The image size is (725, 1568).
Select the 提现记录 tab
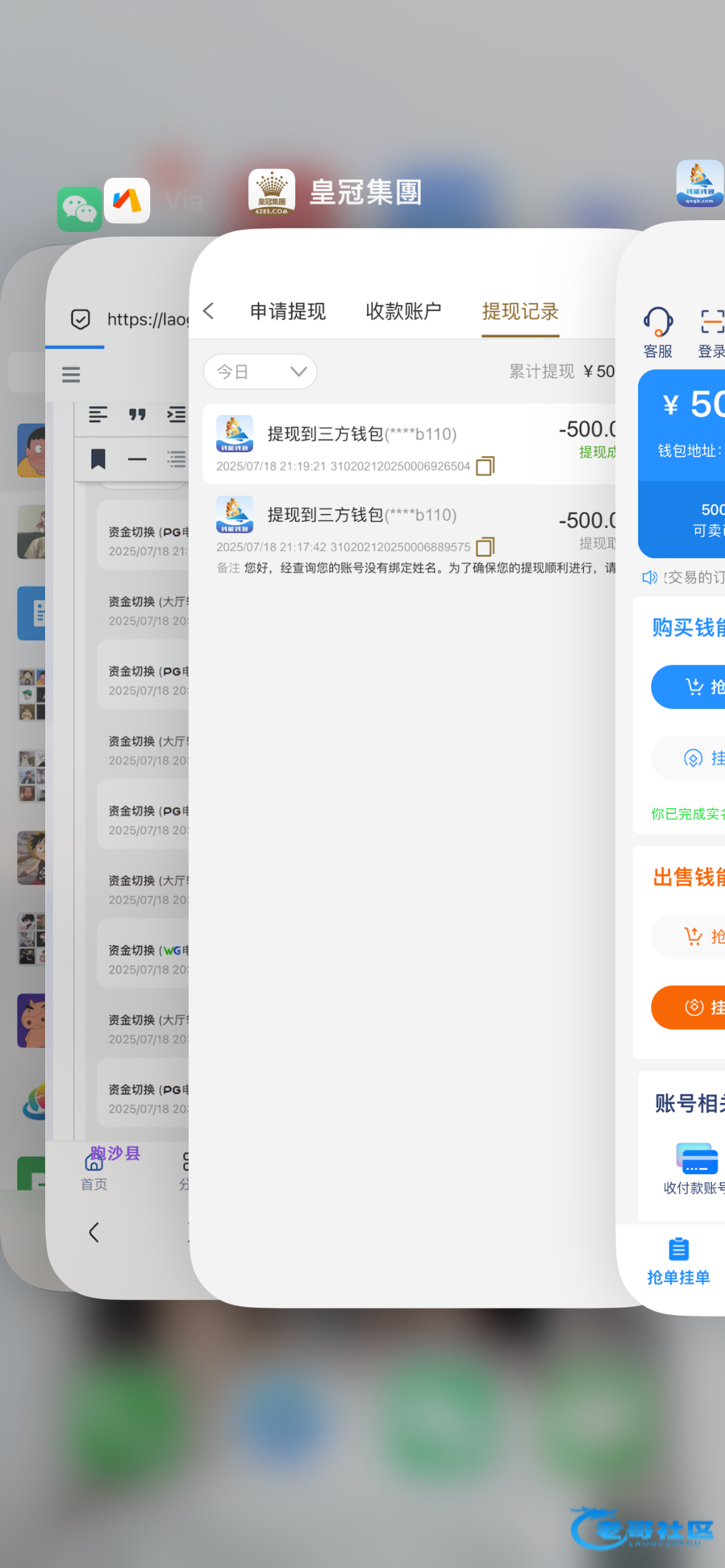coord(520,311)
